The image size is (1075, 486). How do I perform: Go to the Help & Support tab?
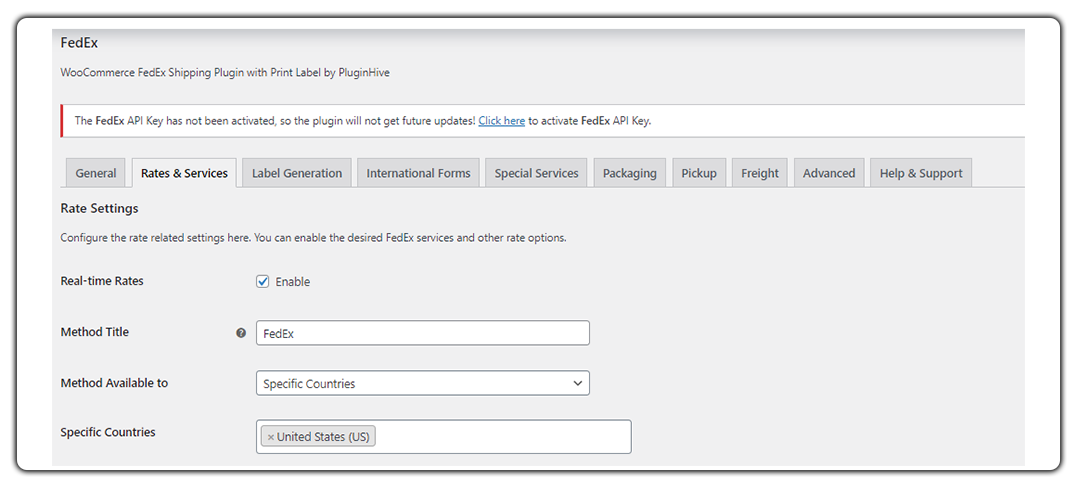[x=921, y=173]
